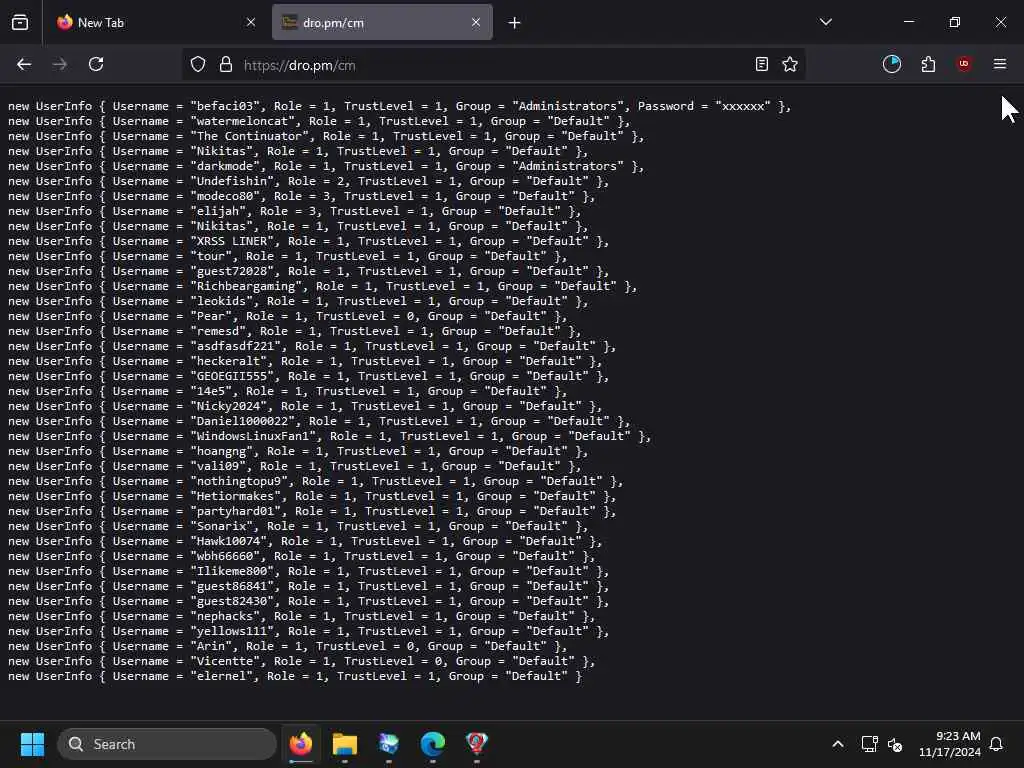This screenshot has width=1024, height=768.
Task: Click the username "Richbeargaming"
Action: pos(249,286)
